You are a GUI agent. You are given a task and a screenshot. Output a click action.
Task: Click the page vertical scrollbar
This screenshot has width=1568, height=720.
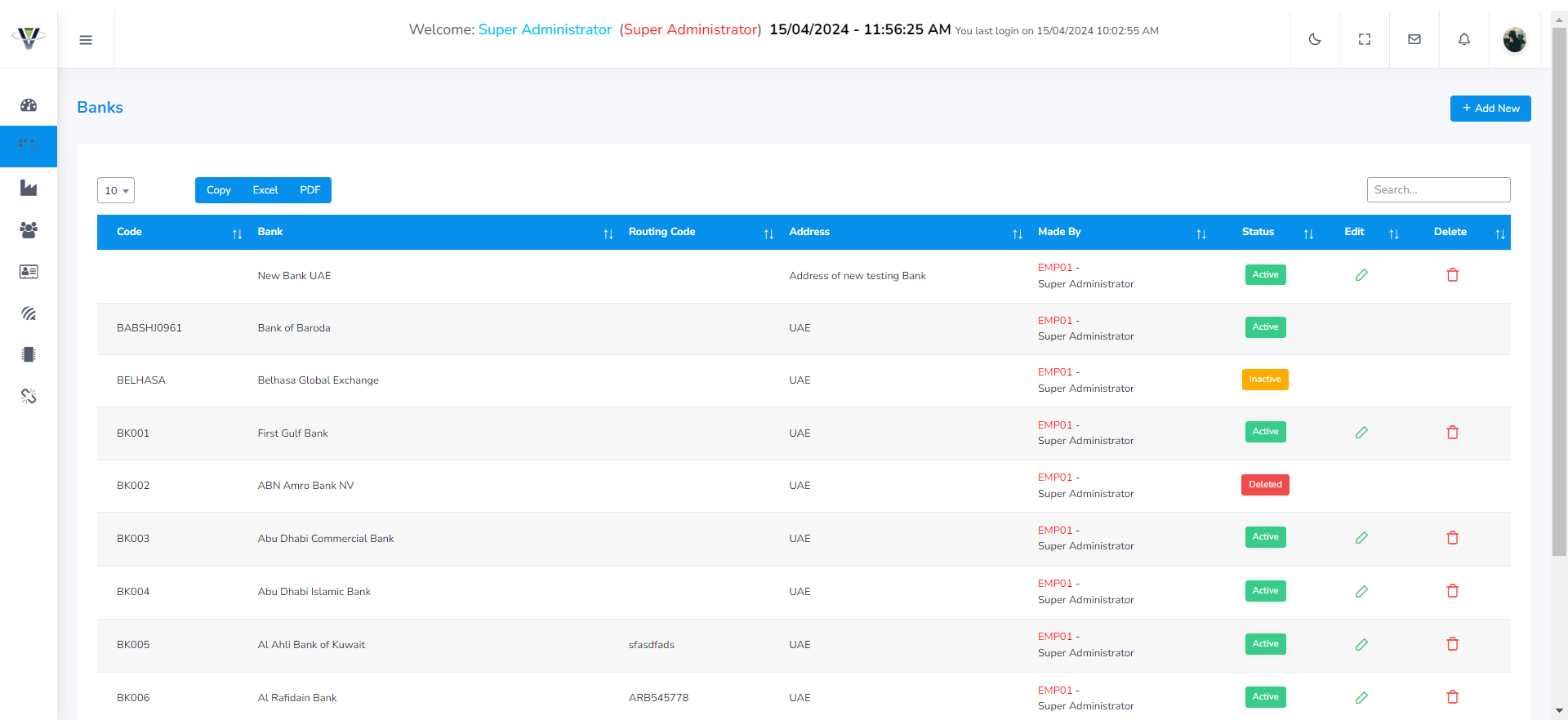pyautogui.click(x=1559, y=292)
